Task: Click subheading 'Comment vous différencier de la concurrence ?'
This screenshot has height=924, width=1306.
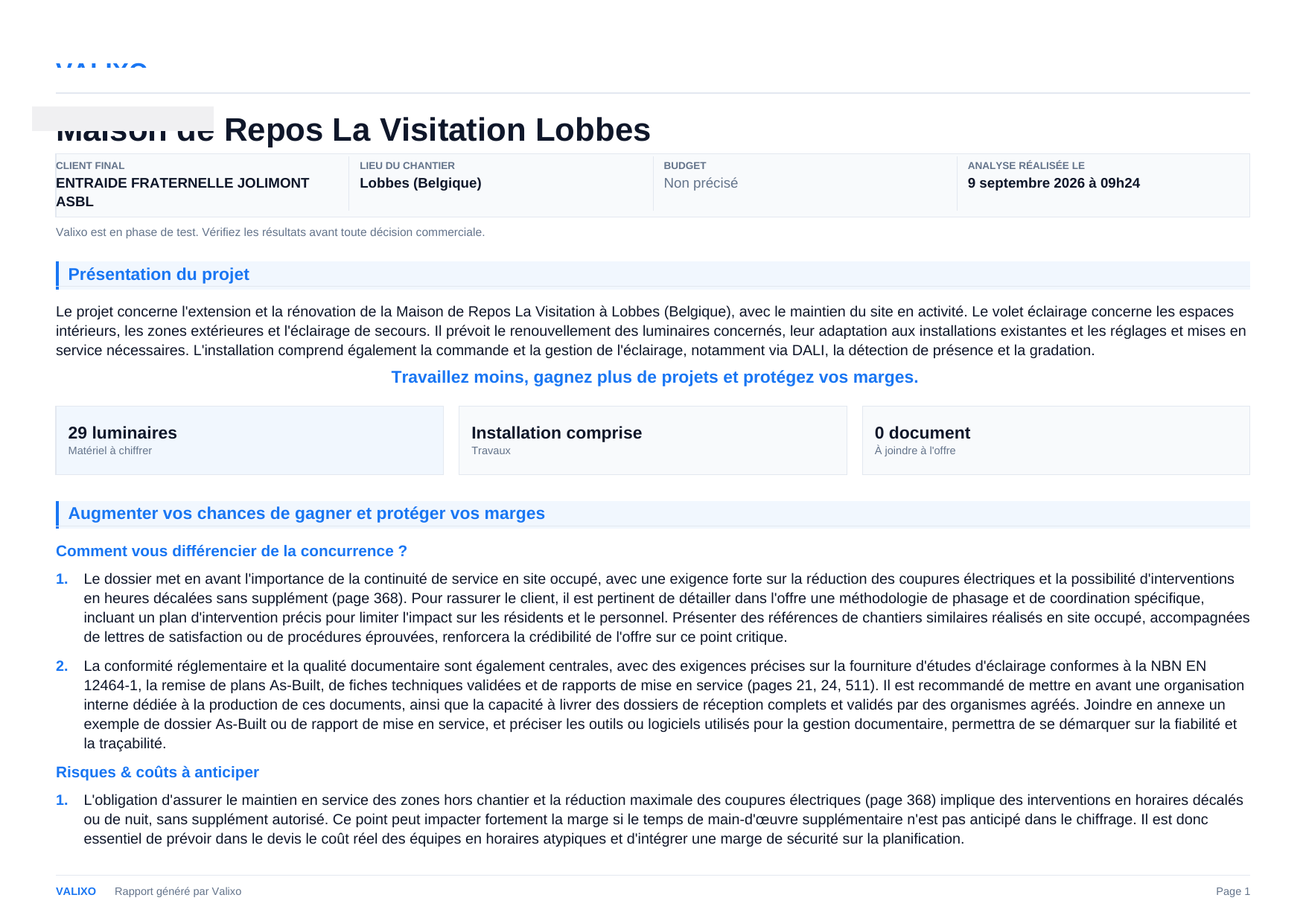Action: tap(232, 551)
